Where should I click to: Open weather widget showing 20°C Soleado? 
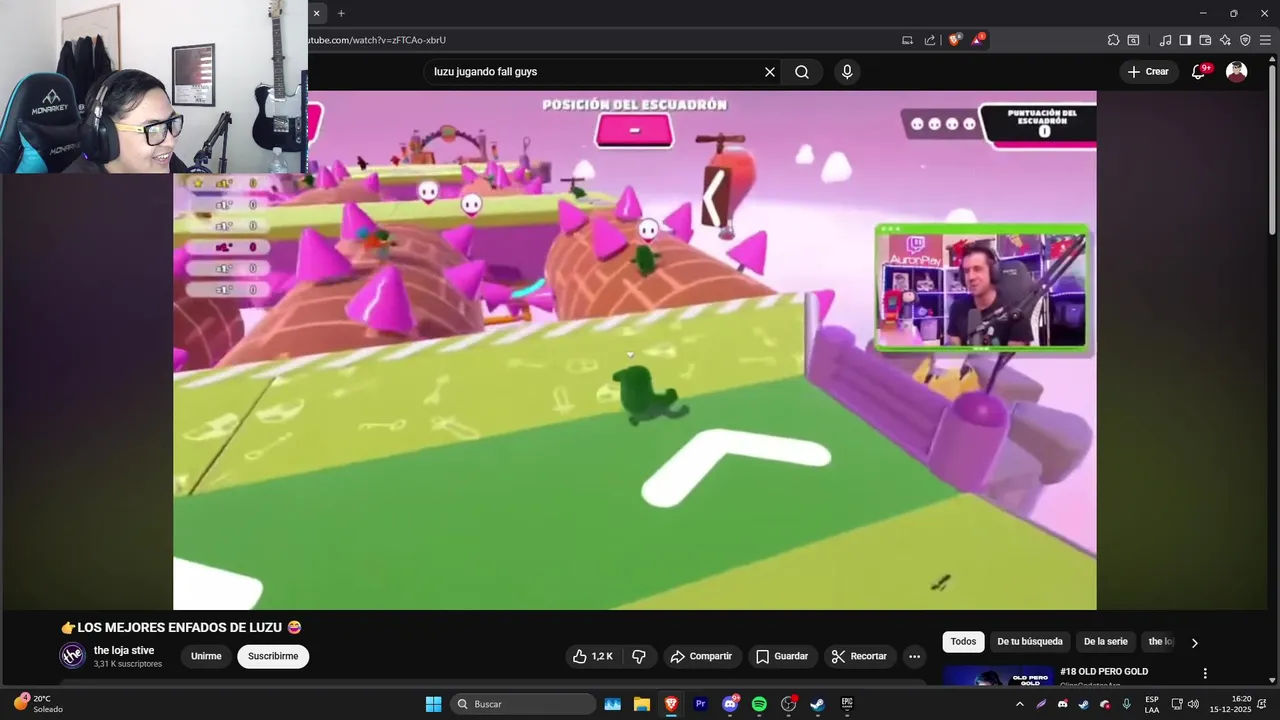coord(40,704)
